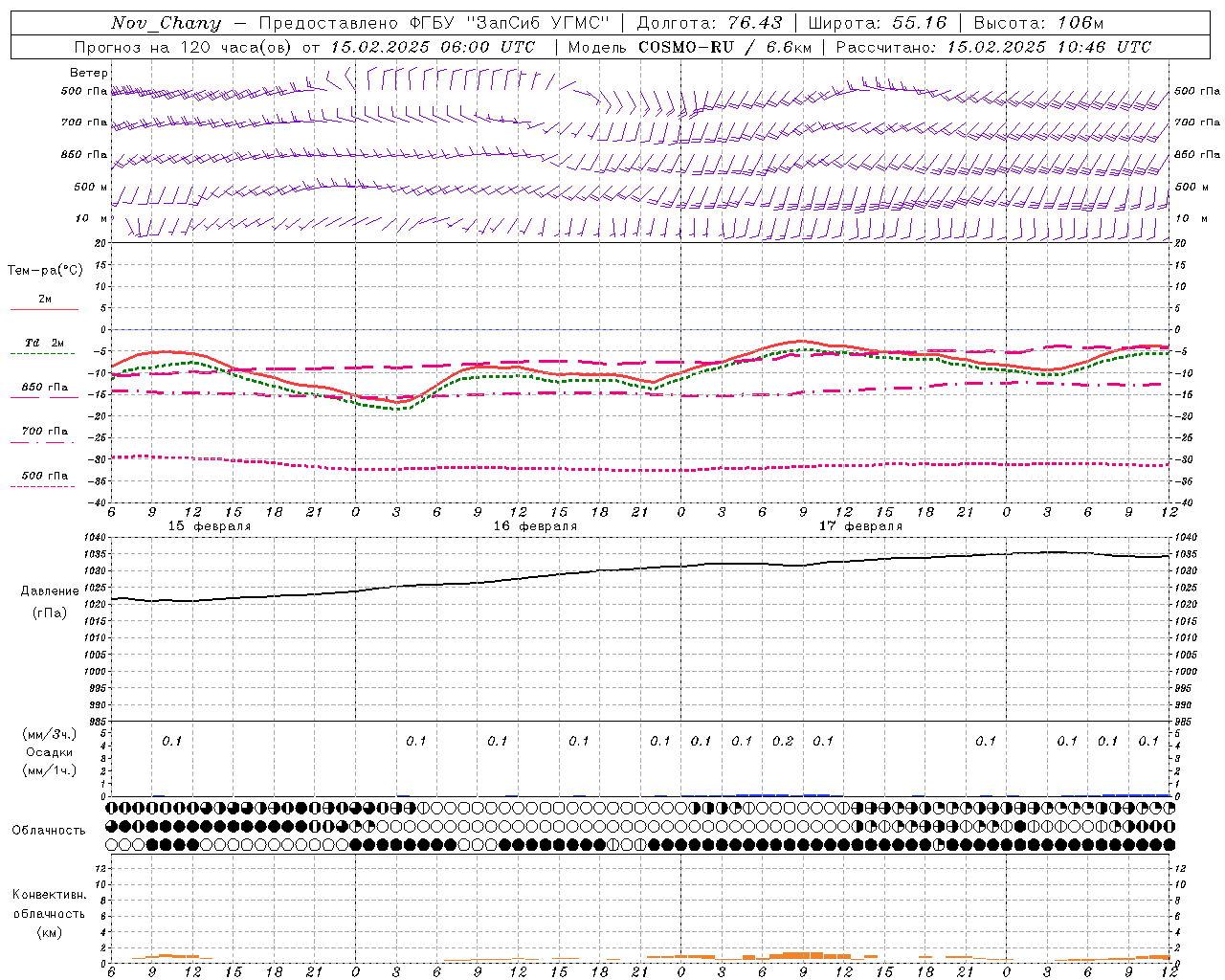Click the dashed line sample under Td 2м legend
The width and height of the screenshot is (1225, 980).
43,354
